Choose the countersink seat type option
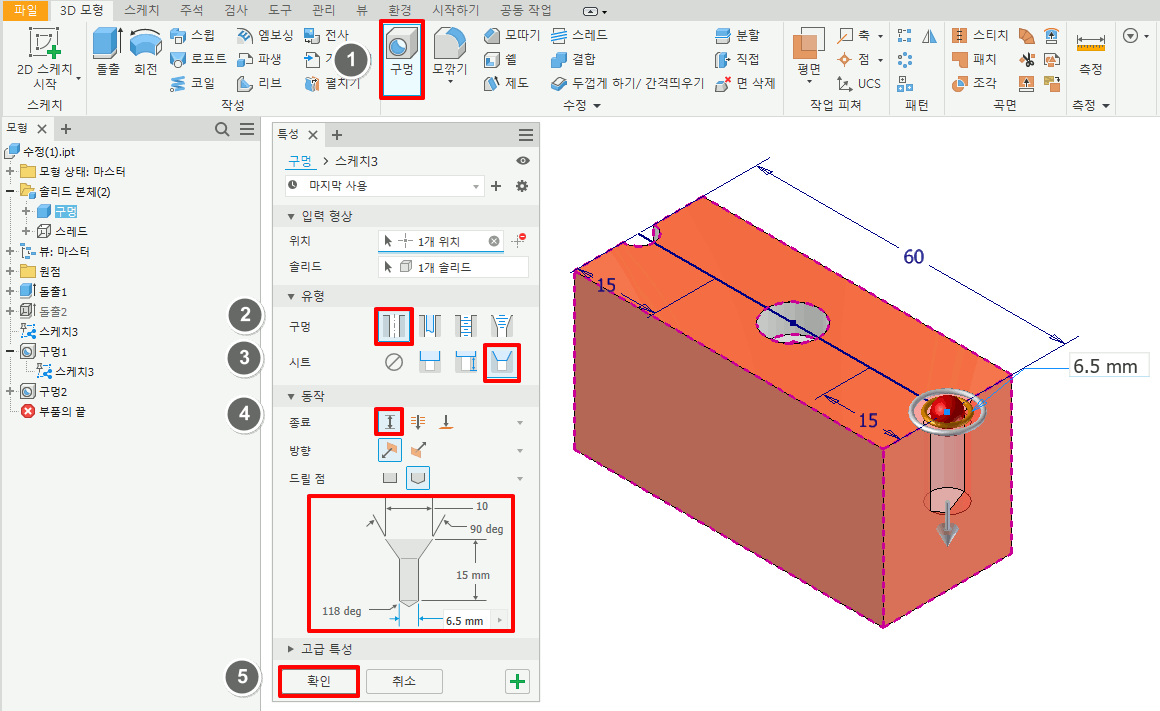This screenshot has height=711, width=1160. 500,362
